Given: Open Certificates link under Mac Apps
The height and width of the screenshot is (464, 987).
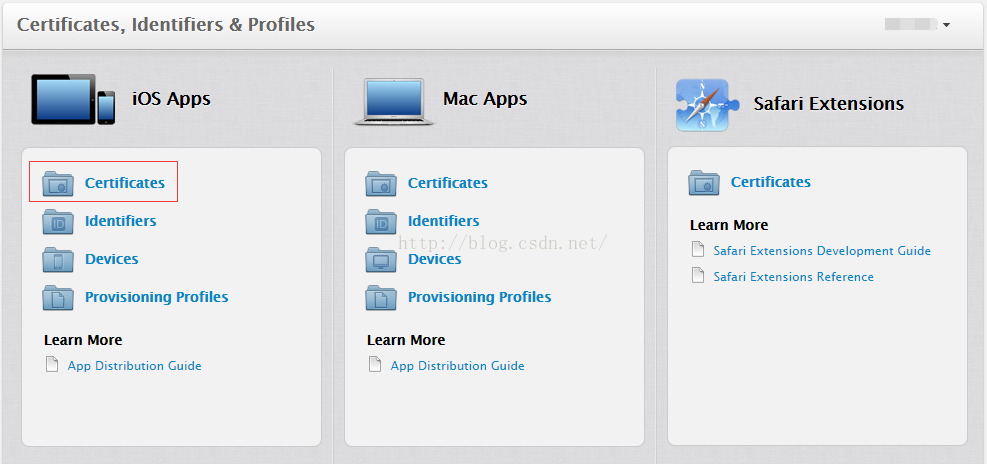Looking at the screenshot, I should pos(448,183).
